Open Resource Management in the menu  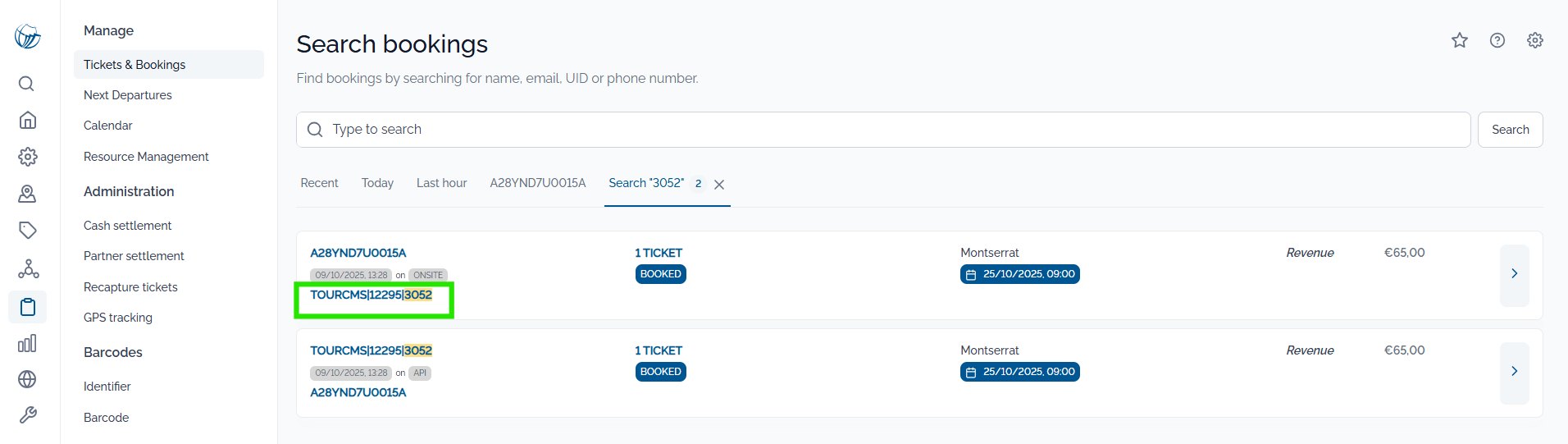(146, 157)
